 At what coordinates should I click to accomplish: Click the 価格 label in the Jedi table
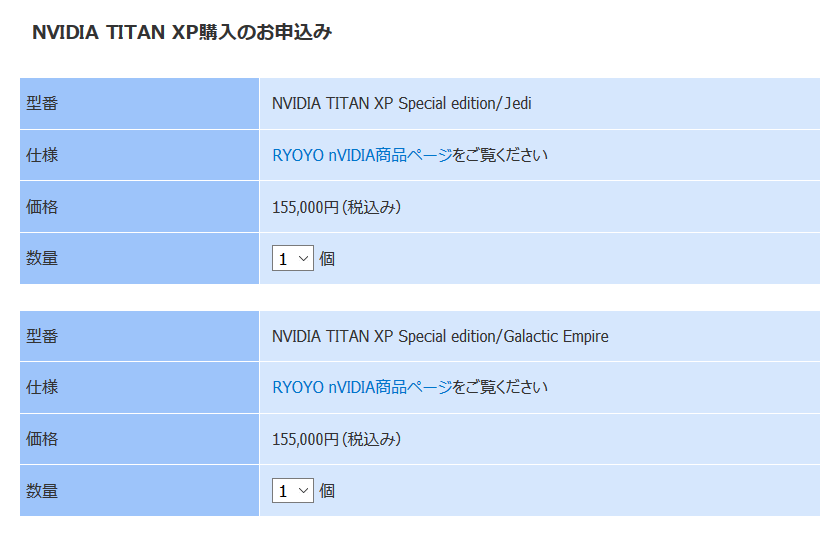(42, 207)
